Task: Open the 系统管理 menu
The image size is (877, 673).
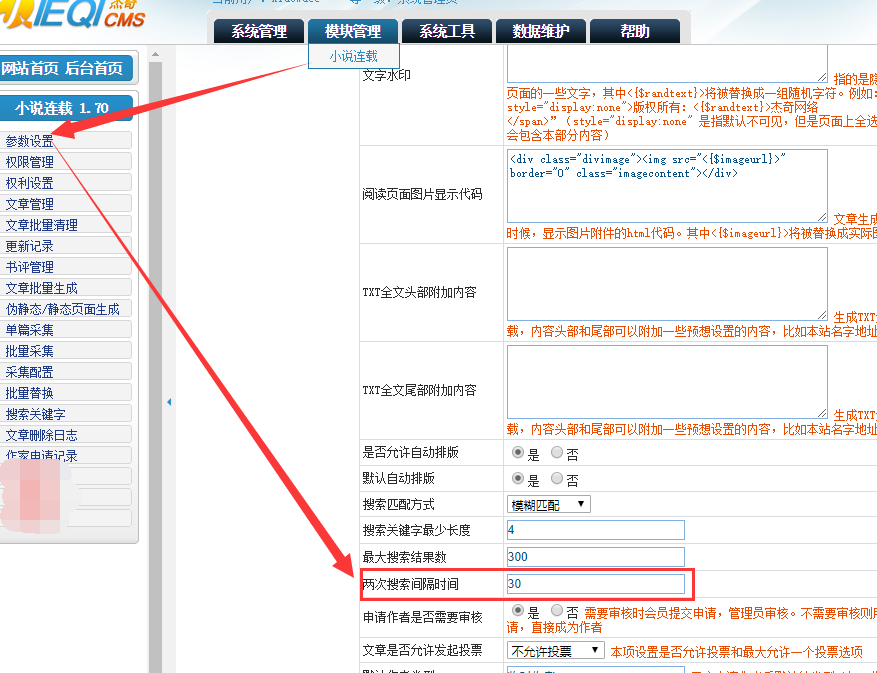Action: point(259,32)
